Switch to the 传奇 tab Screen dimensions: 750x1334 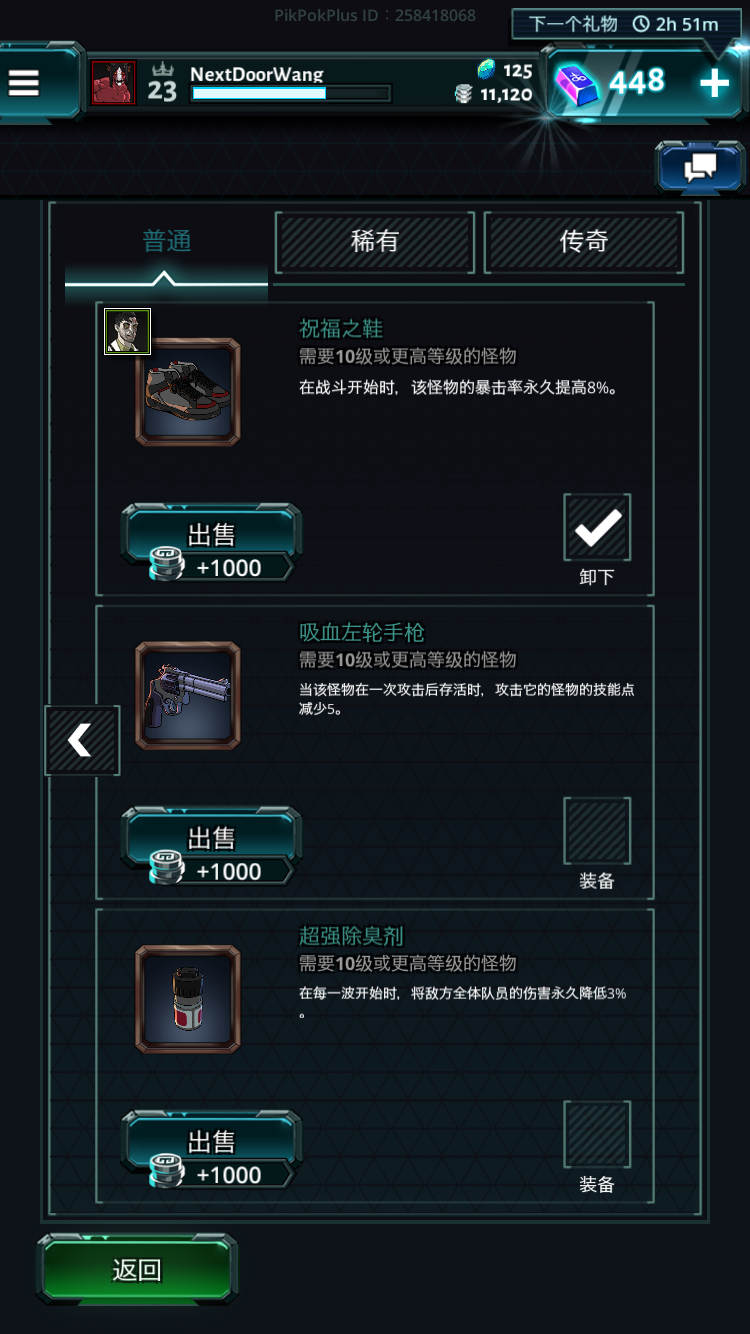[x=584, y=242]
